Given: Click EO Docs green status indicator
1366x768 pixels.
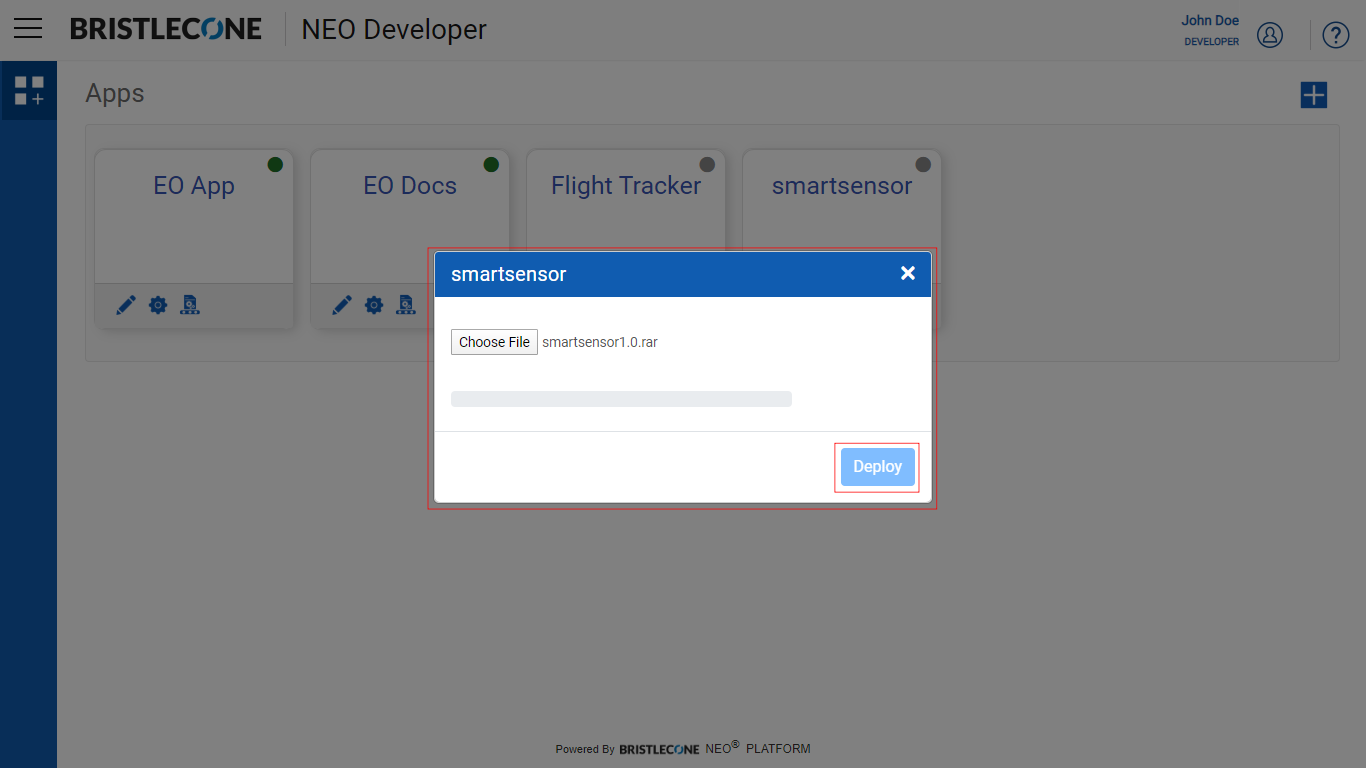Looking at the screenshot, I should pyautogui.click(x=491, y=164).
